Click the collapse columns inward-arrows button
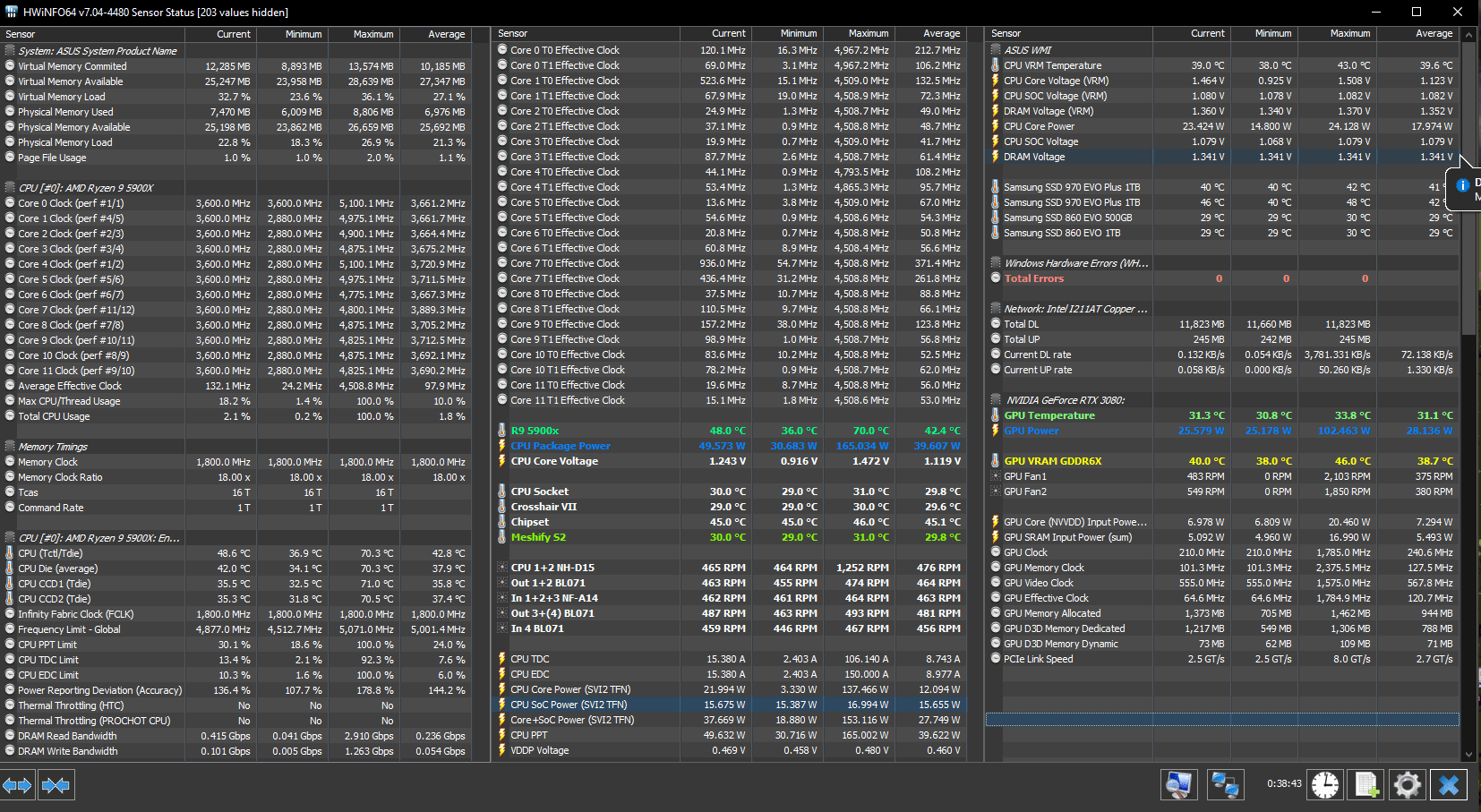Viewport: 1481px width, 812px height. [x=56, y=785]
